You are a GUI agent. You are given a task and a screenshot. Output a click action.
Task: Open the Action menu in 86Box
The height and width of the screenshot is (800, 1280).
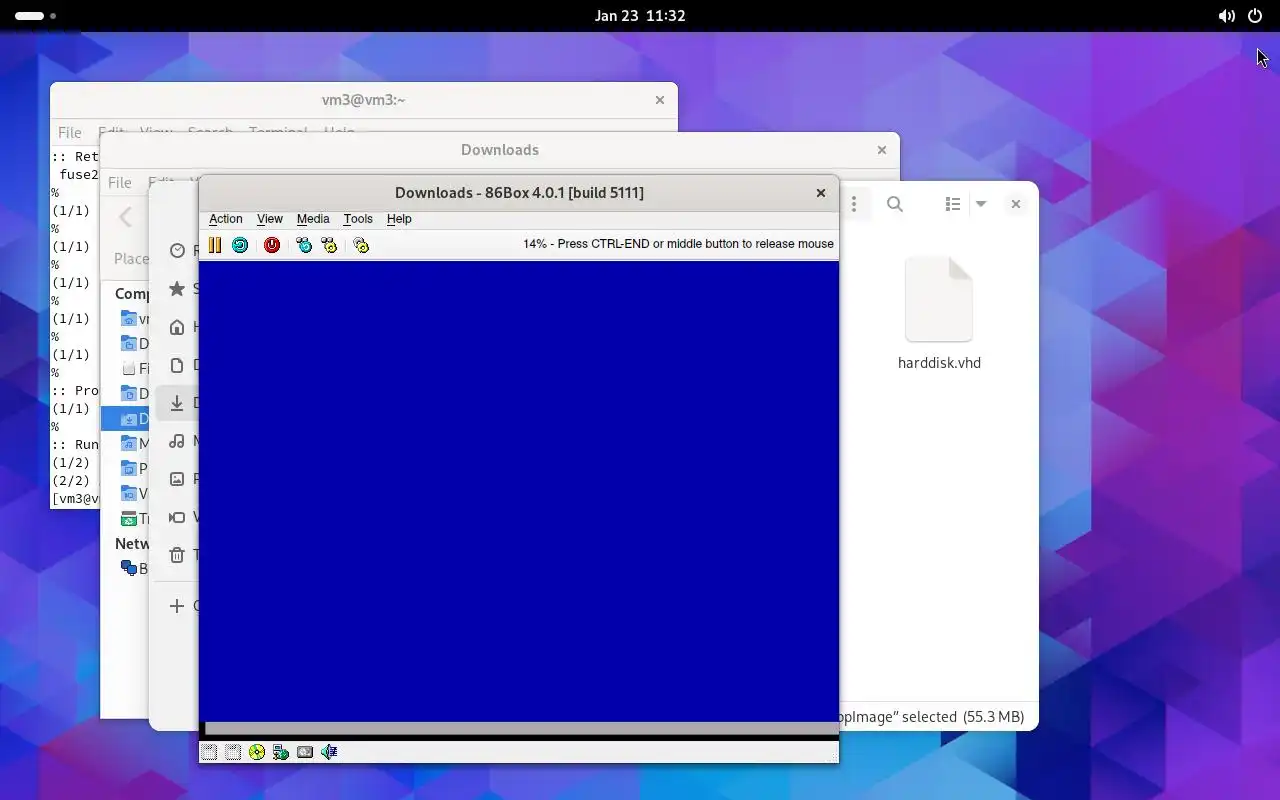226,219
